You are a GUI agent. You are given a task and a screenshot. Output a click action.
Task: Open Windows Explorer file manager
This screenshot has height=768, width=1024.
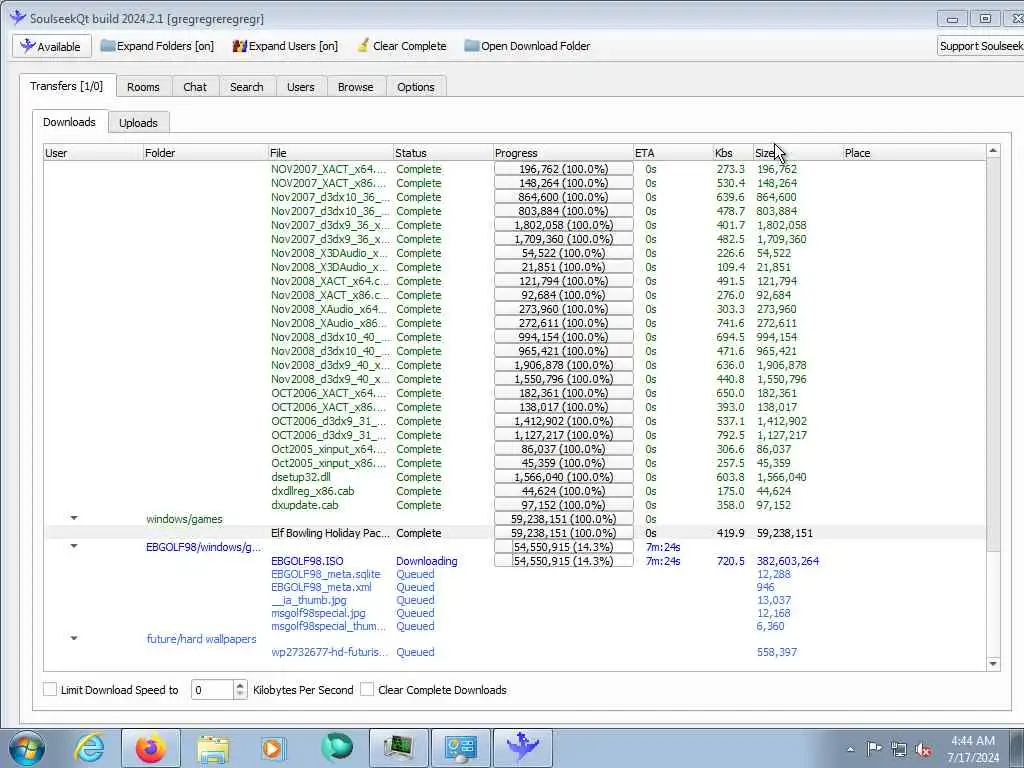(x=213, y=748)
